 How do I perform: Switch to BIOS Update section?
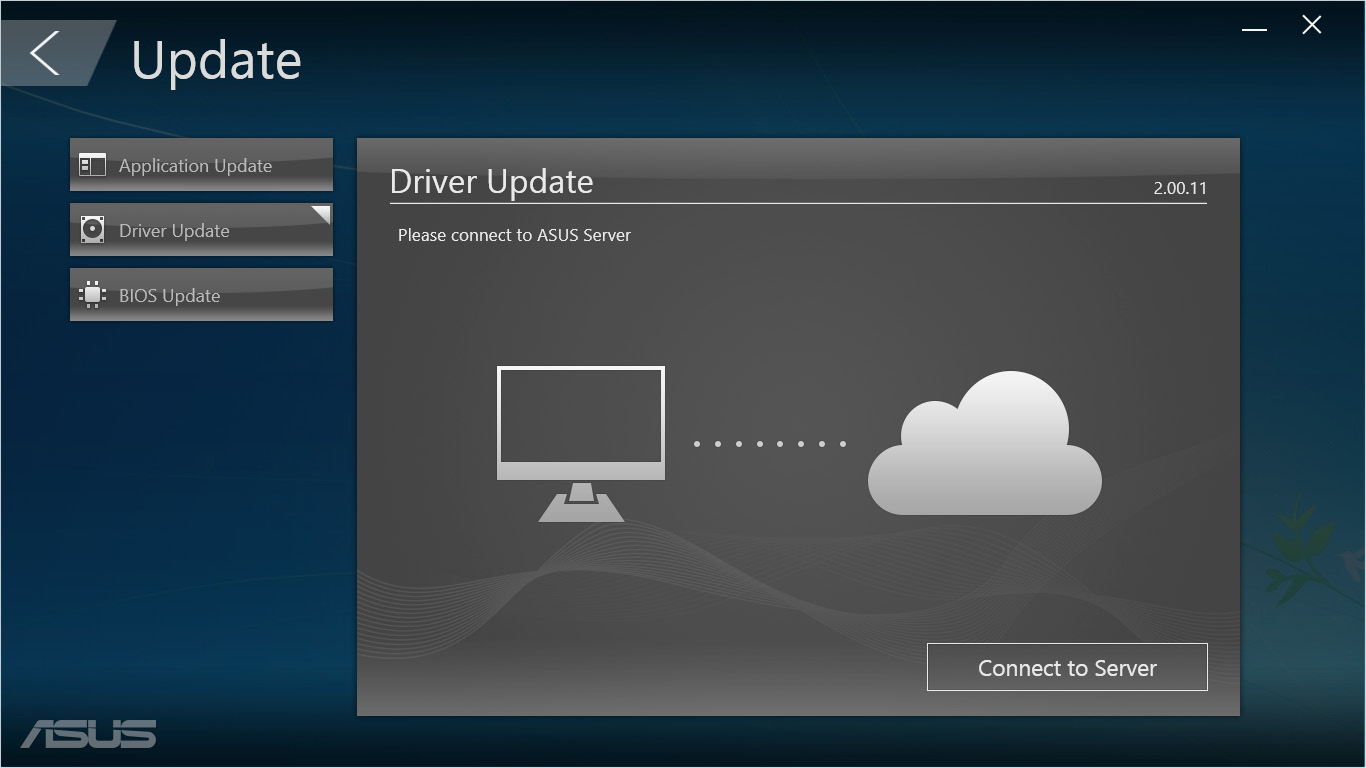[x=201, y=295]
